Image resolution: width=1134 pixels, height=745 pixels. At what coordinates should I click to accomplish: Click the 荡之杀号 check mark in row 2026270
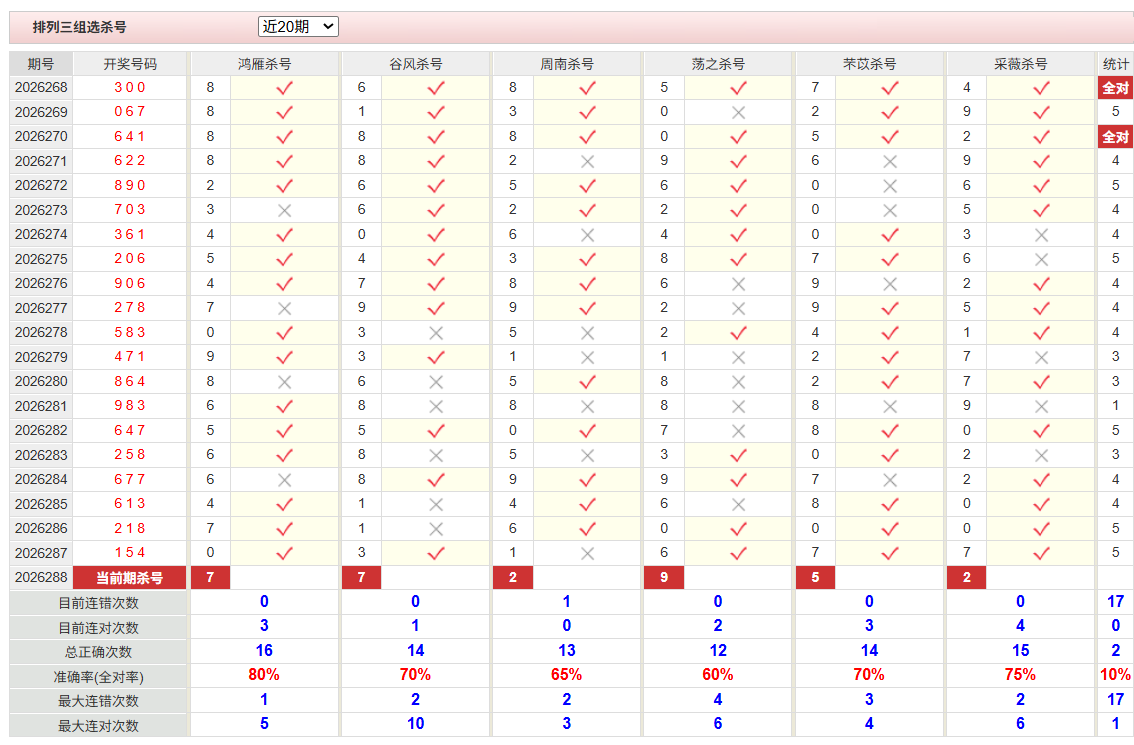pyautogui.click(x=738, y=137)
